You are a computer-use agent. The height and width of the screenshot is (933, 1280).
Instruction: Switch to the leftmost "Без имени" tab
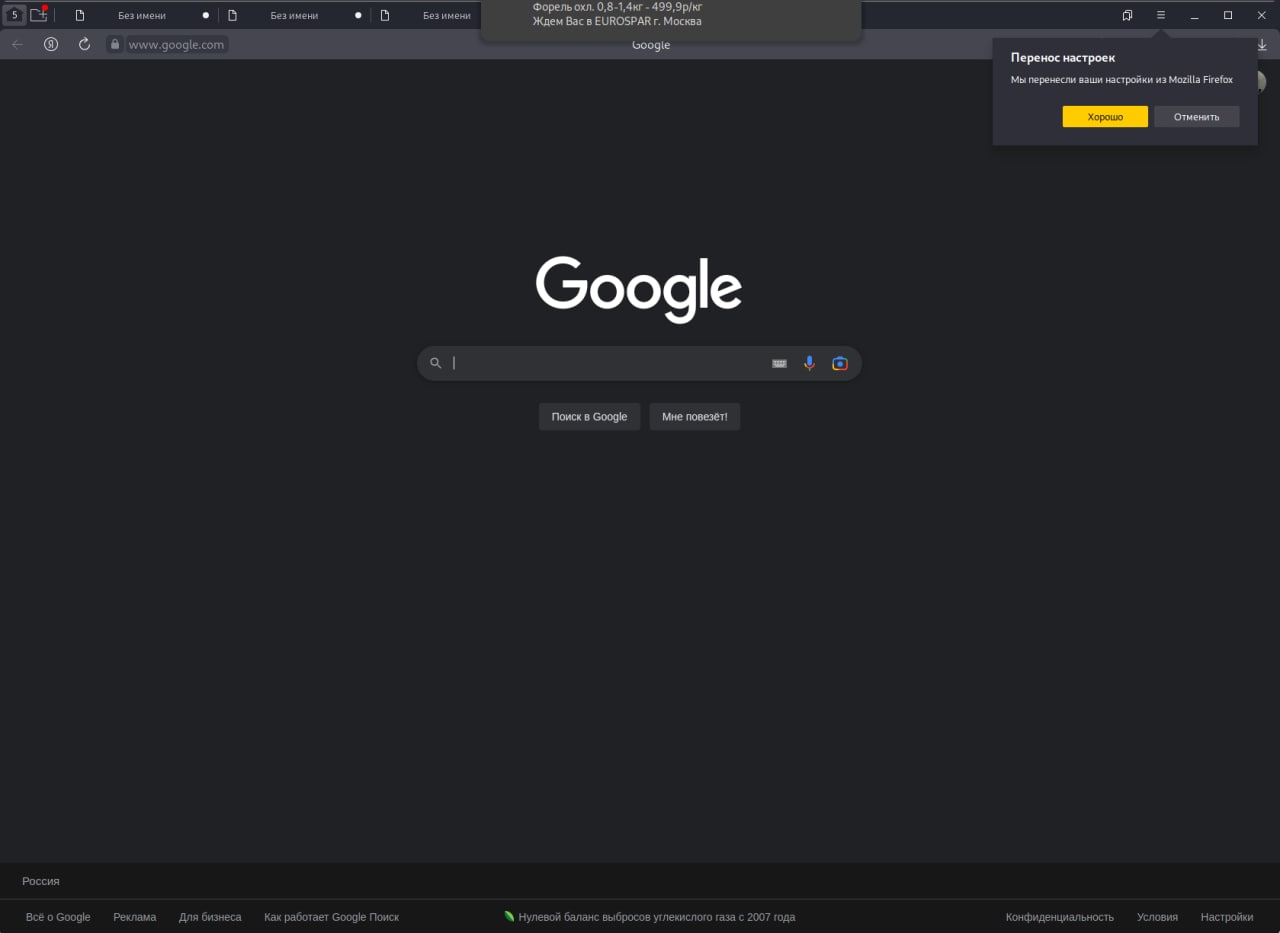click(142, 16)
